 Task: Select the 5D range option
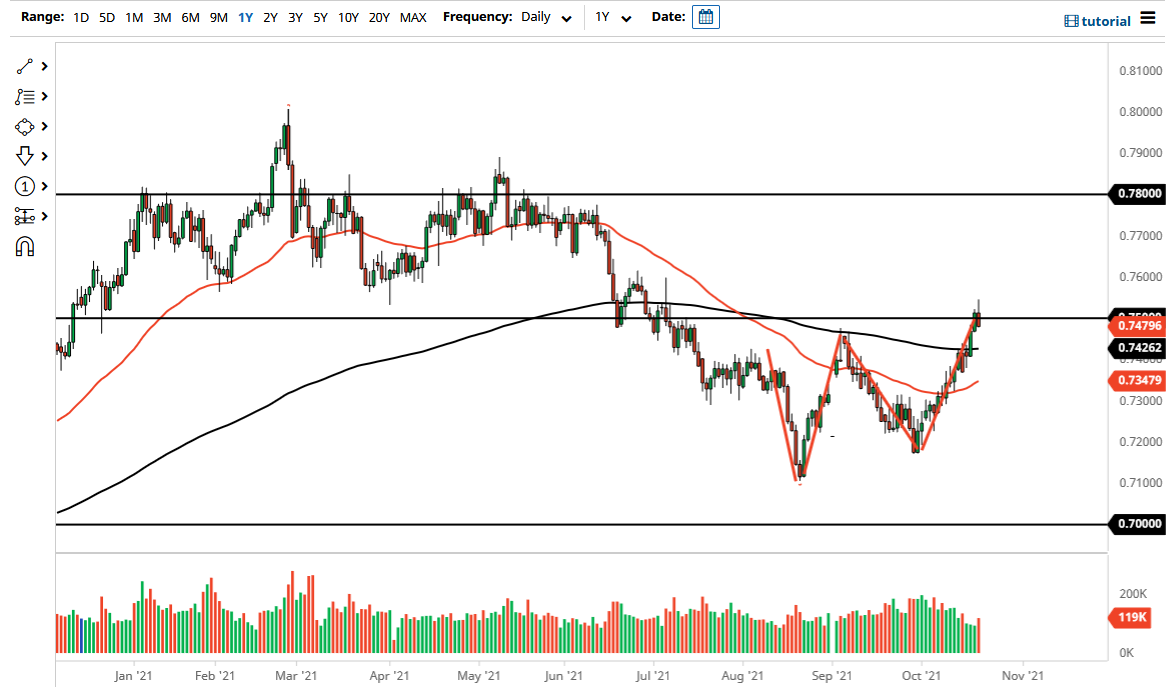pos(106,17)
